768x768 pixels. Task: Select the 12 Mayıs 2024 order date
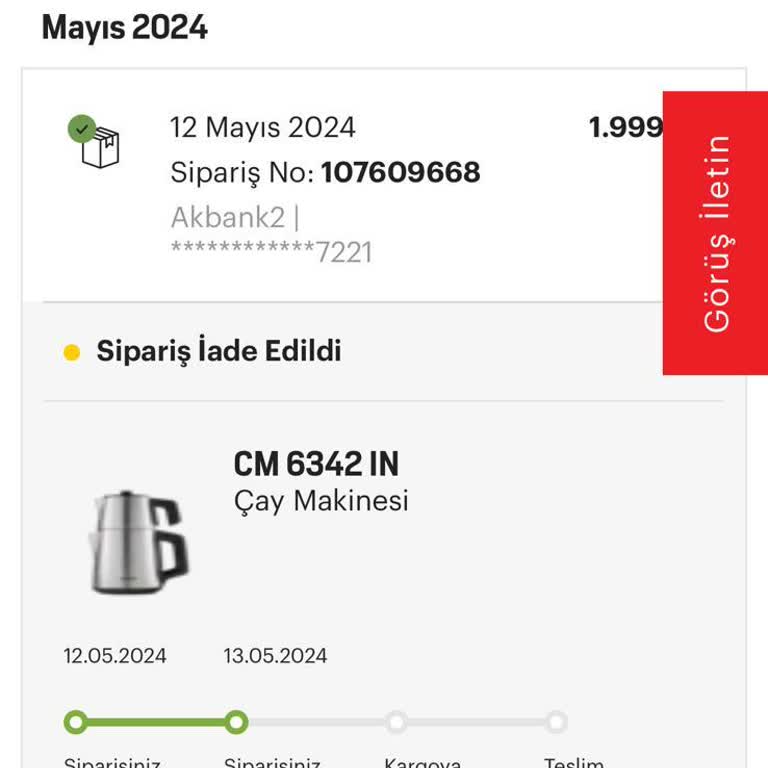click(262, 128)
